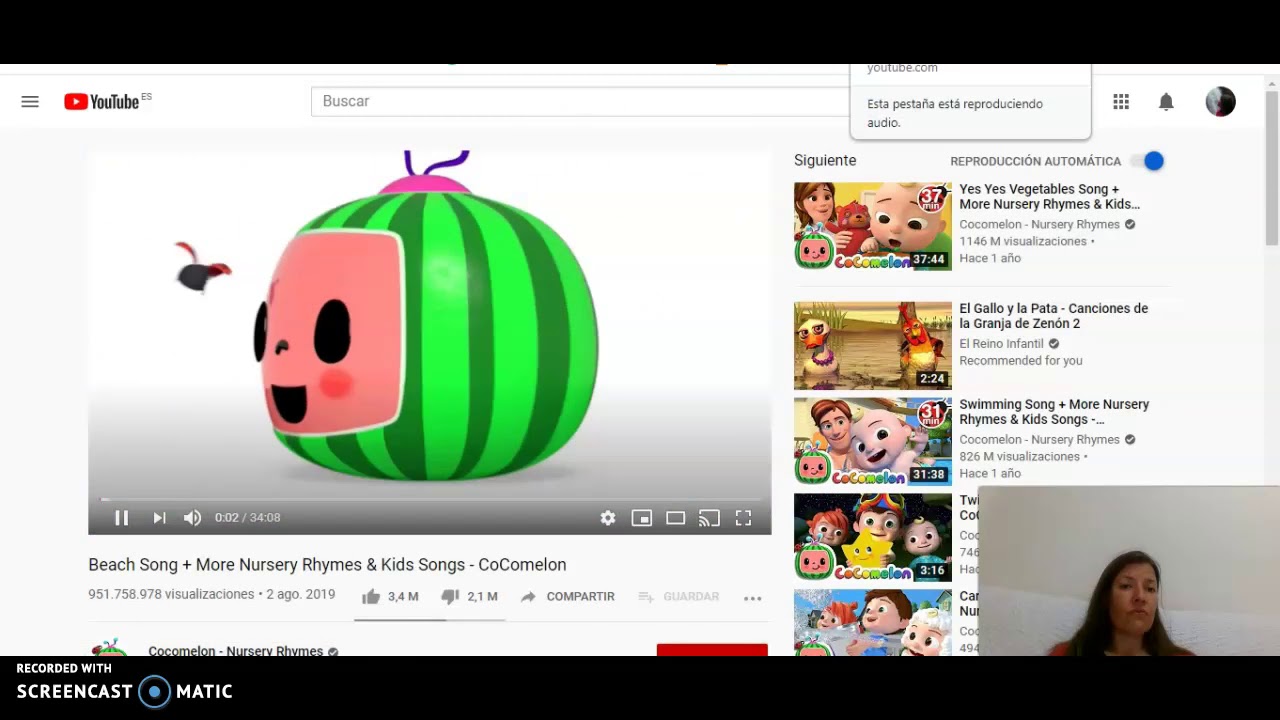Open Swimming Song thumbnail

click(873, 441)
